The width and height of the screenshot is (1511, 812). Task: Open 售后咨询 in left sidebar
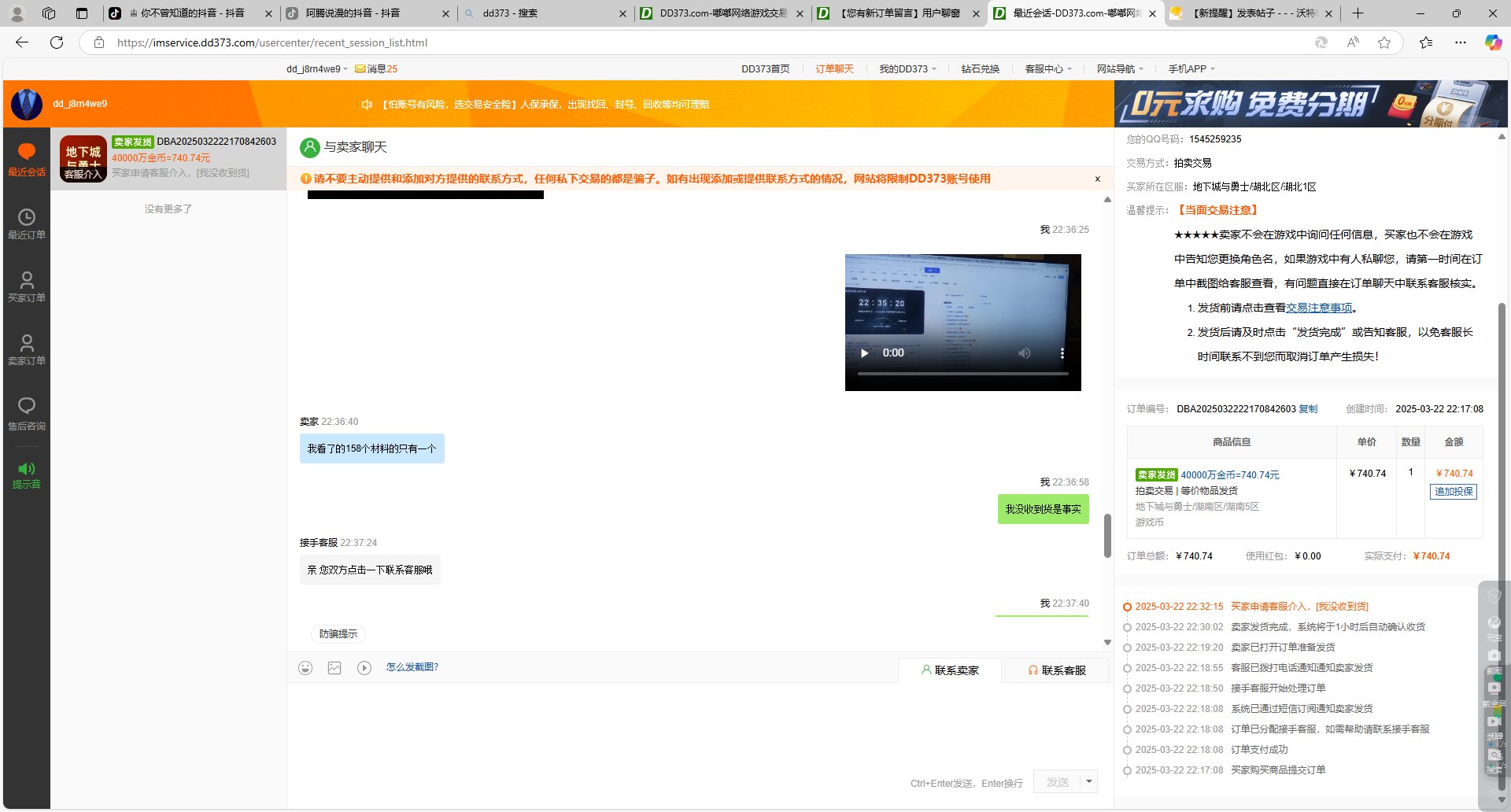pos(26,414)
